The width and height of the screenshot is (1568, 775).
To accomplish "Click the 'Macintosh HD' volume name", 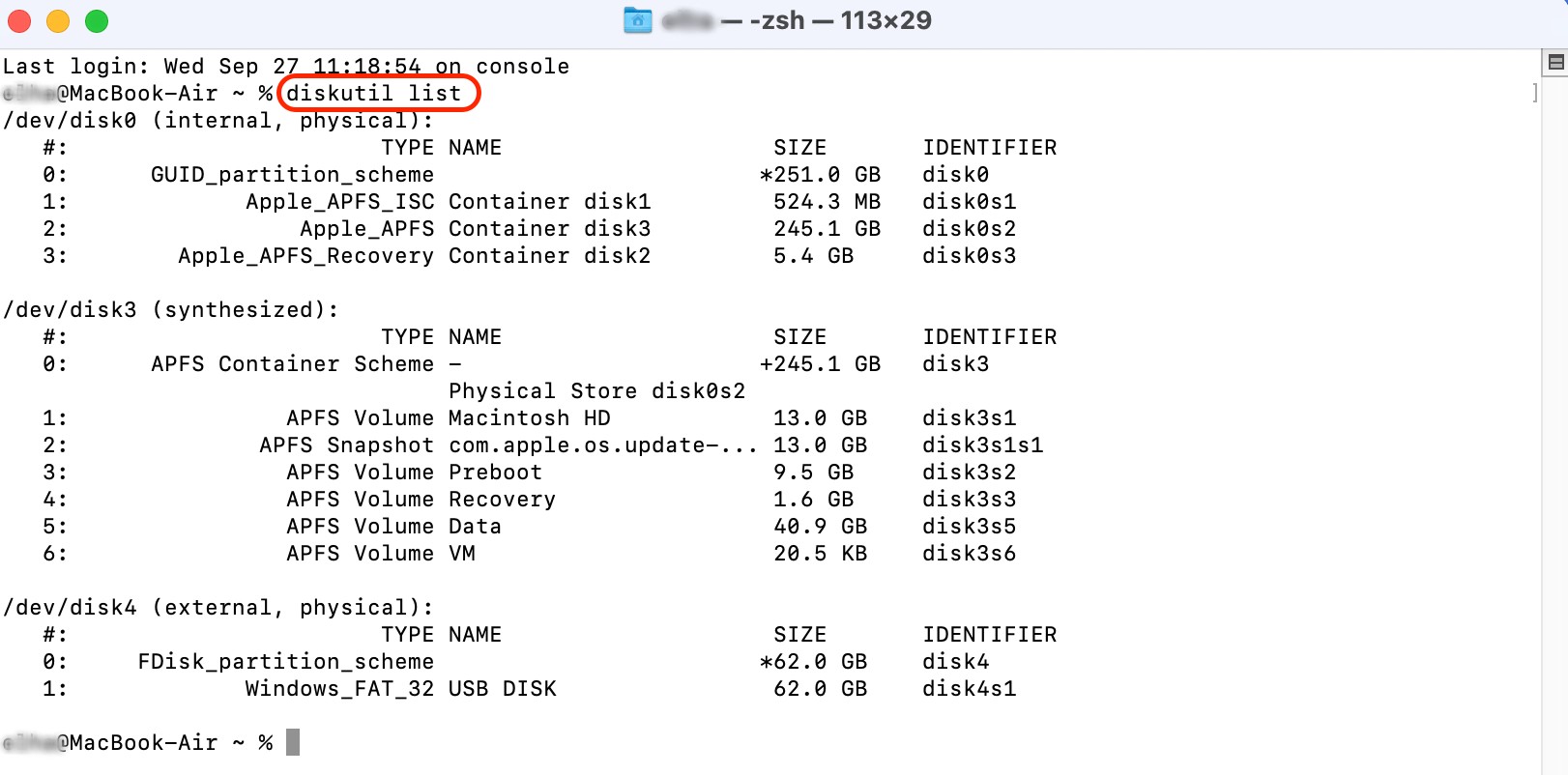I will (529, 418).
